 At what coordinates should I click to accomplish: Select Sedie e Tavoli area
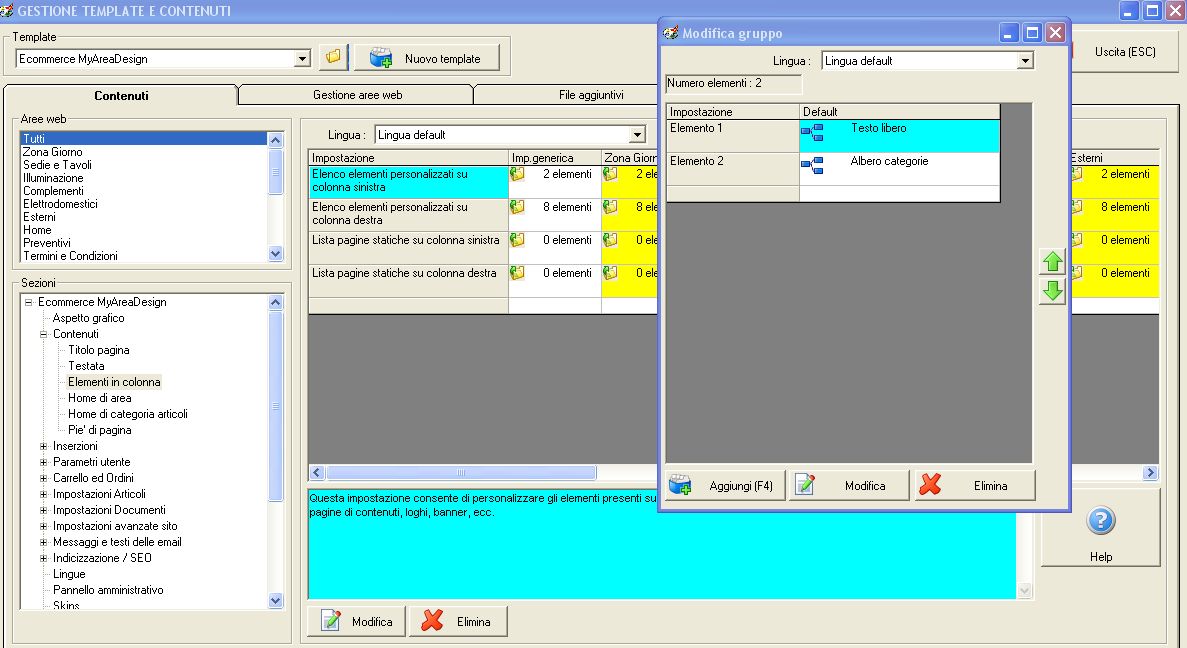point(58,164)
